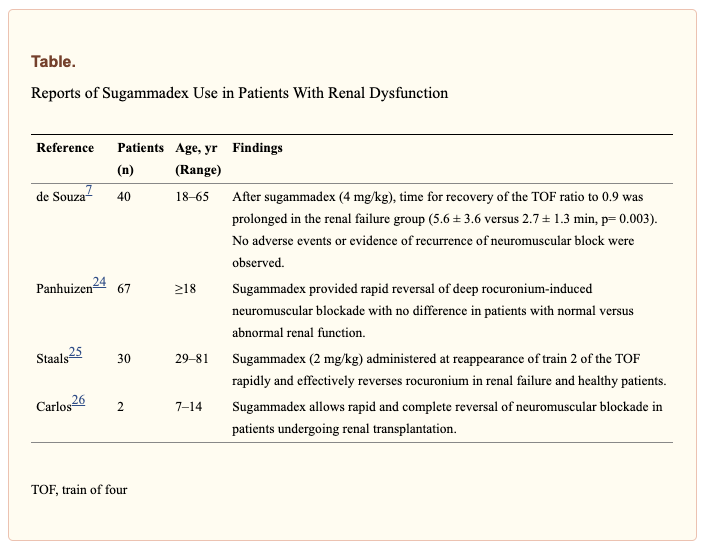708x549 pixels.
Task: Click the Staals author name
Action: (x=52, y=358)
